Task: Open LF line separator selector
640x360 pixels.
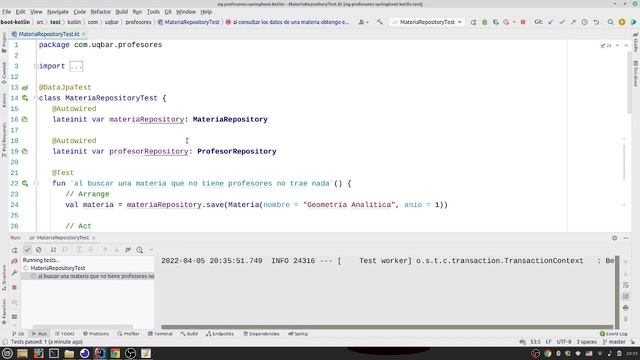Action: (x=549, y=342)
